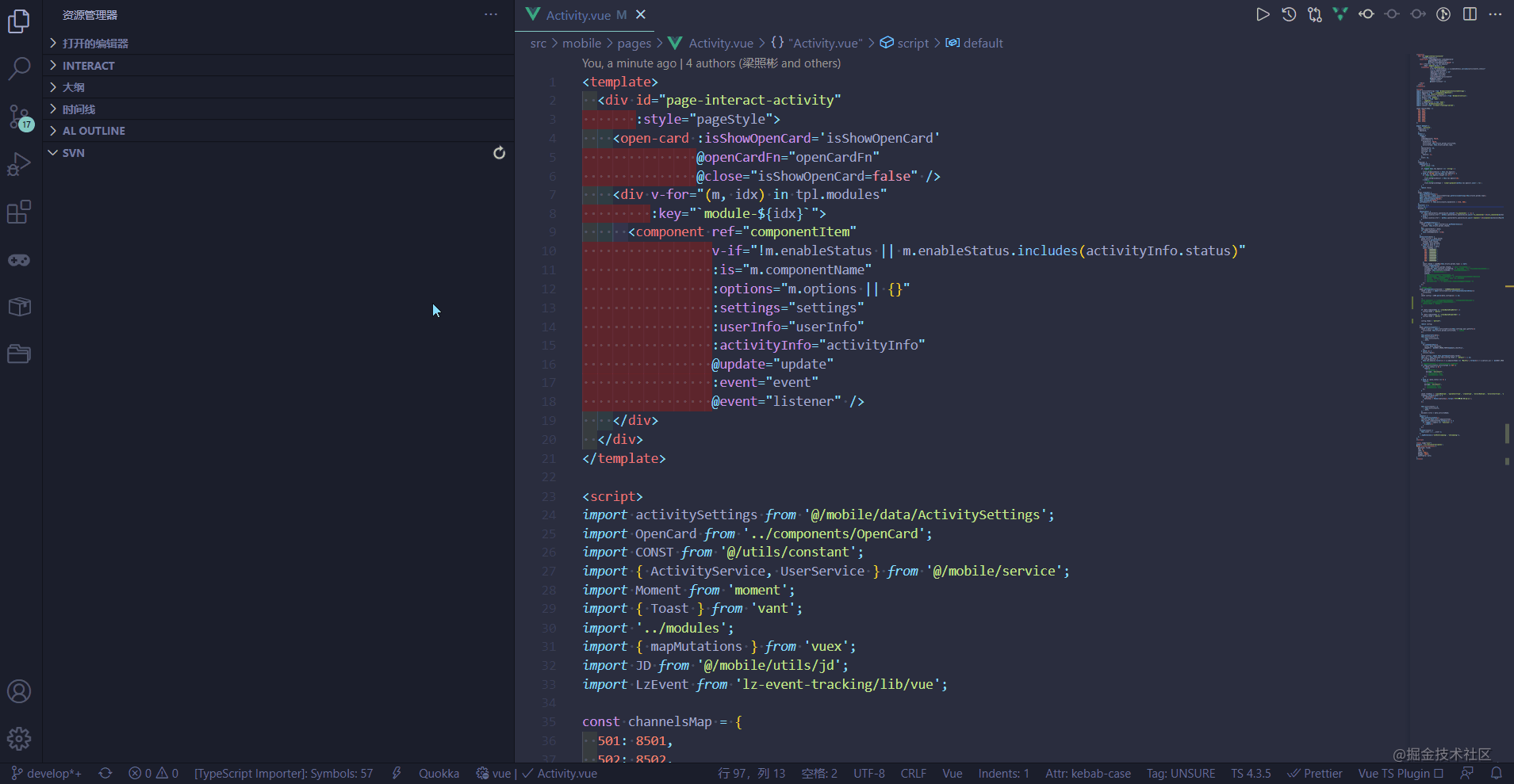The width and height of the screenshot is (1514, 784).
Task: Click pages in the breadcrumb
Action: tap(634, 44)
